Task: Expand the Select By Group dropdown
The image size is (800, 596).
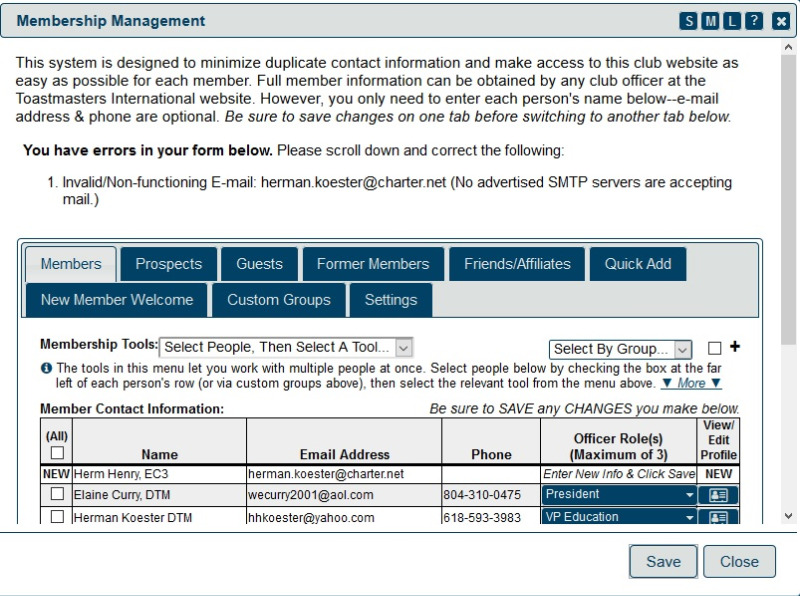Action: tap(620, 349)
